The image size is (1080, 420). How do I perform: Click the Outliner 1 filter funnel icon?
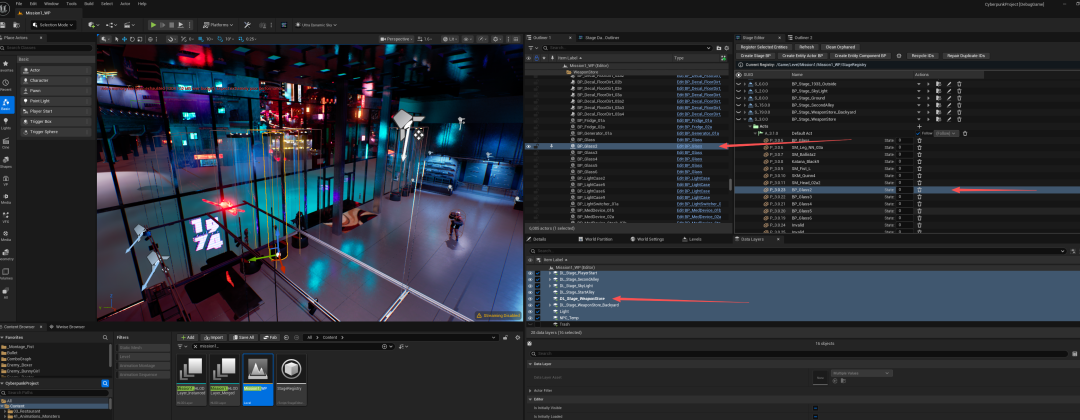click(x=532, y=48)
